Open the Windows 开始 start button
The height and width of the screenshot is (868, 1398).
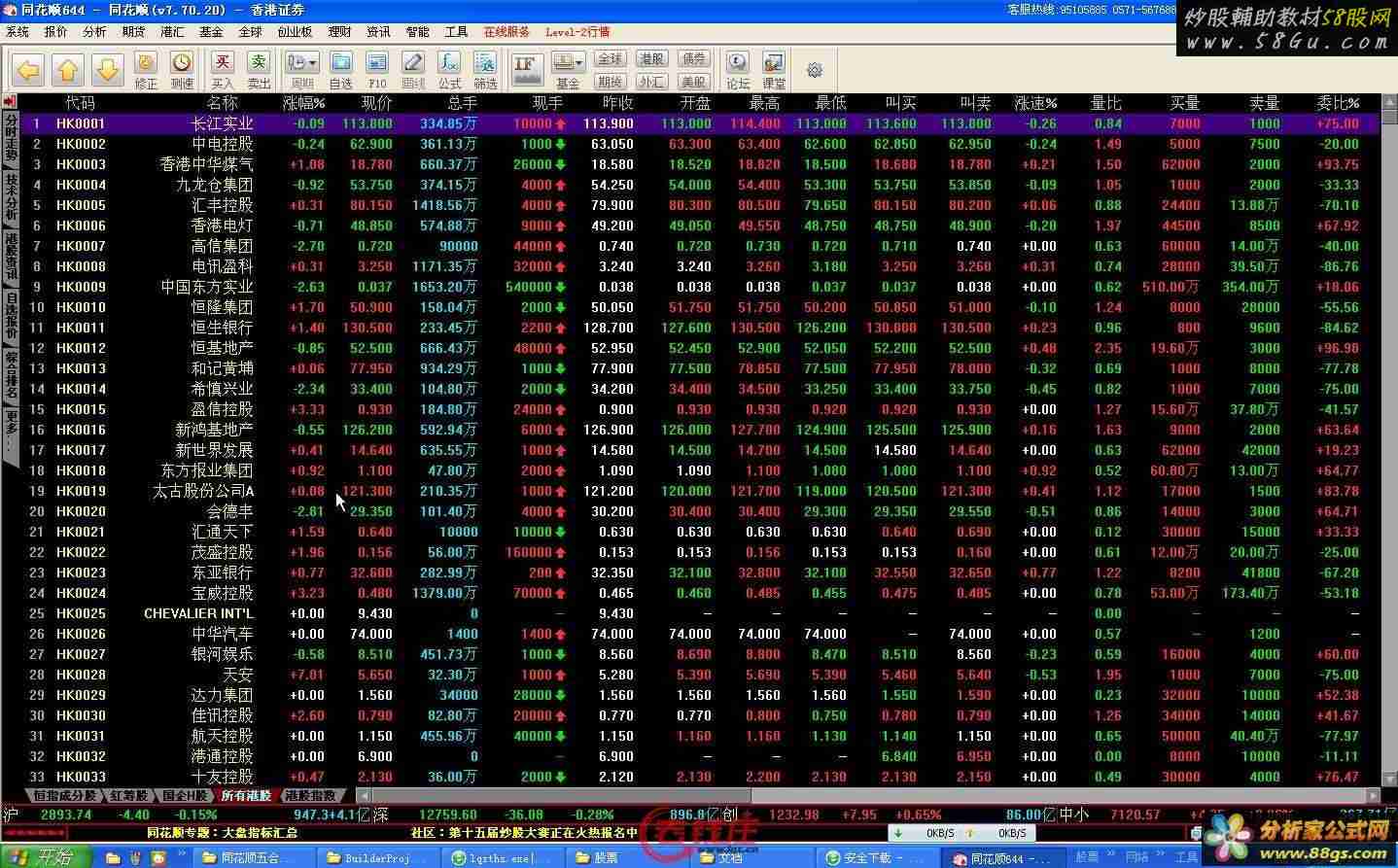(x=46, y=856)
